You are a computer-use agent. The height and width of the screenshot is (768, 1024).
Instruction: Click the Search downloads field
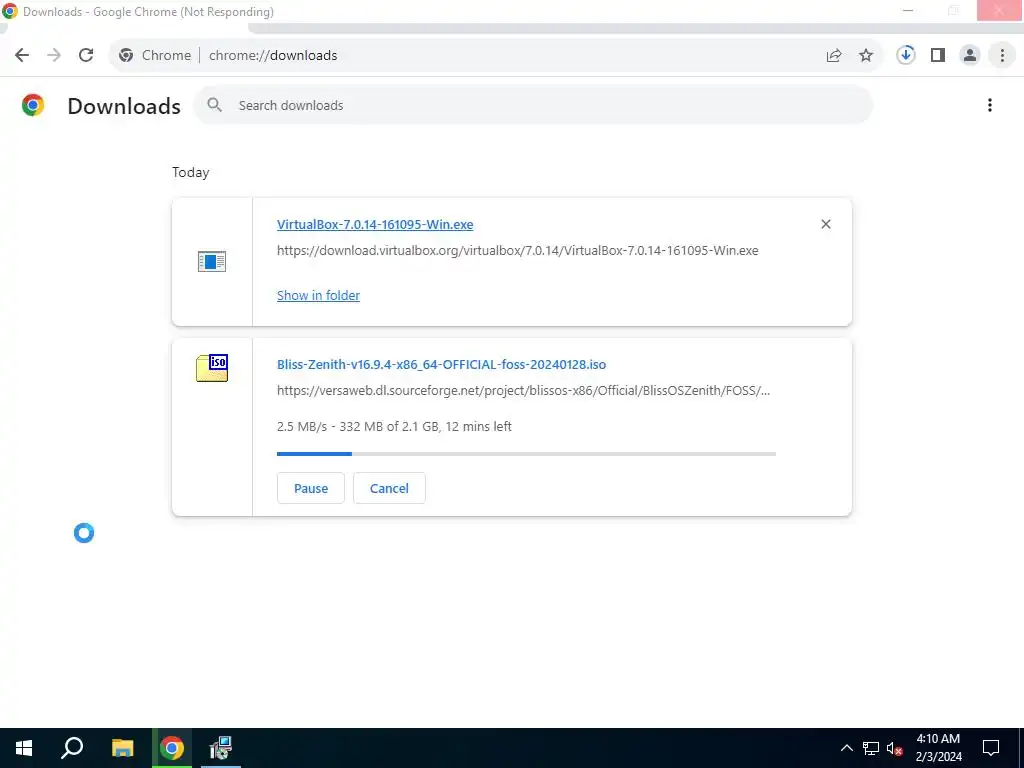(533, 105)
